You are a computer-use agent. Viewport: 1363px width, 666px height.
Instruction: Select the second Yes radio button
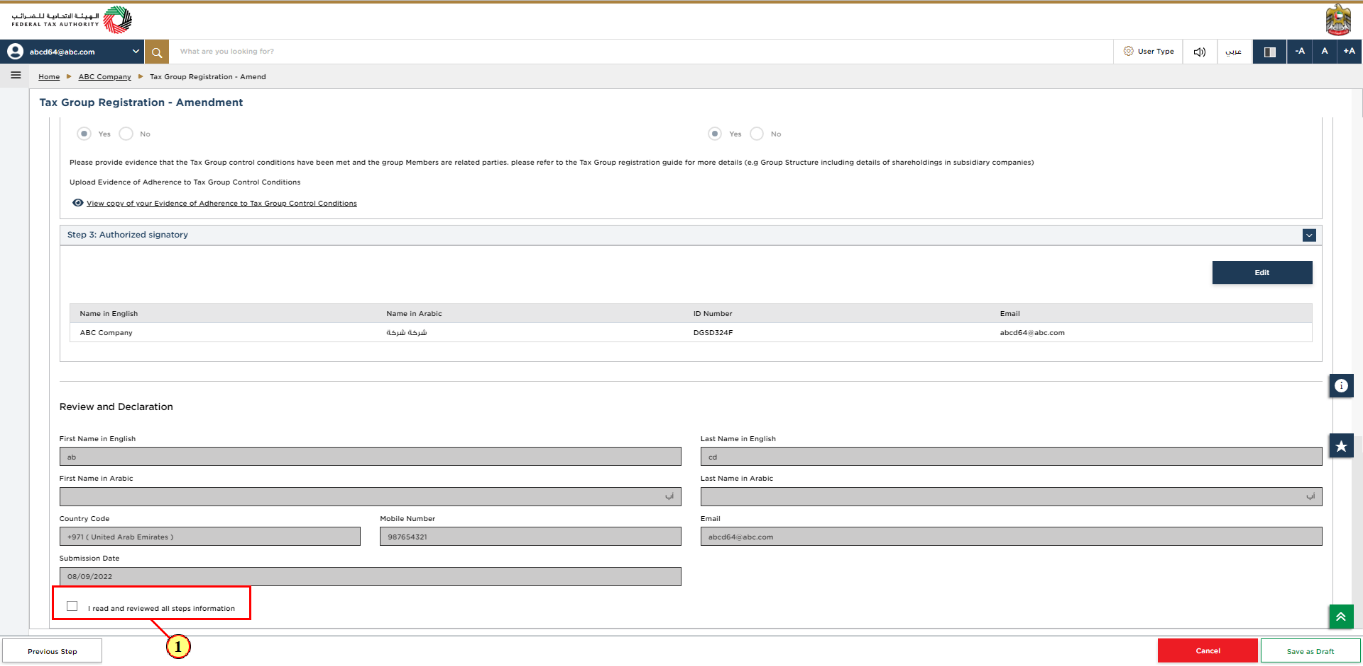coord(715,134)
